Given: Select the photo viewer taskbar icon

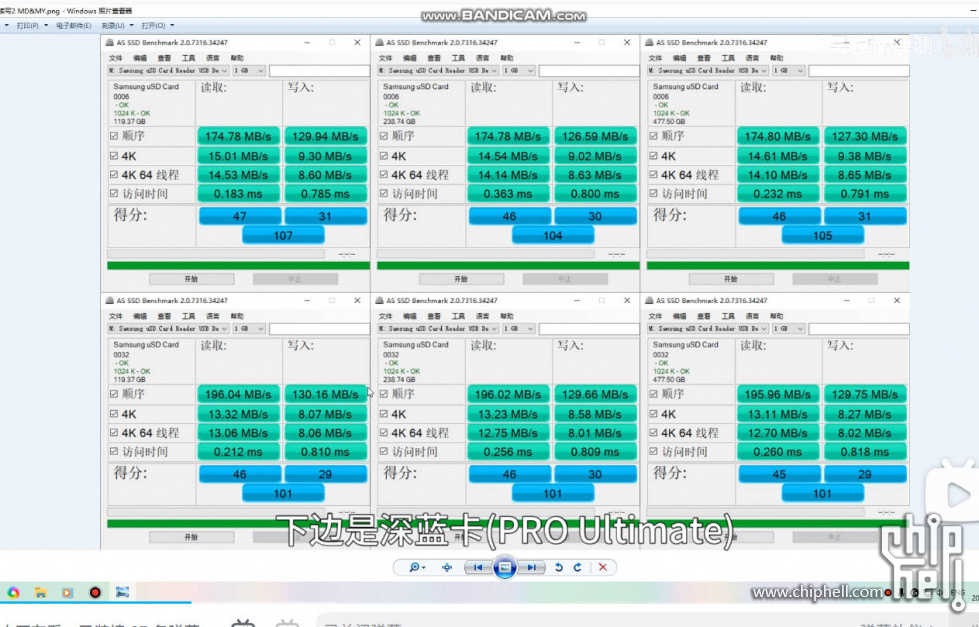Looking at the screenshot, I should coord(122,592).
